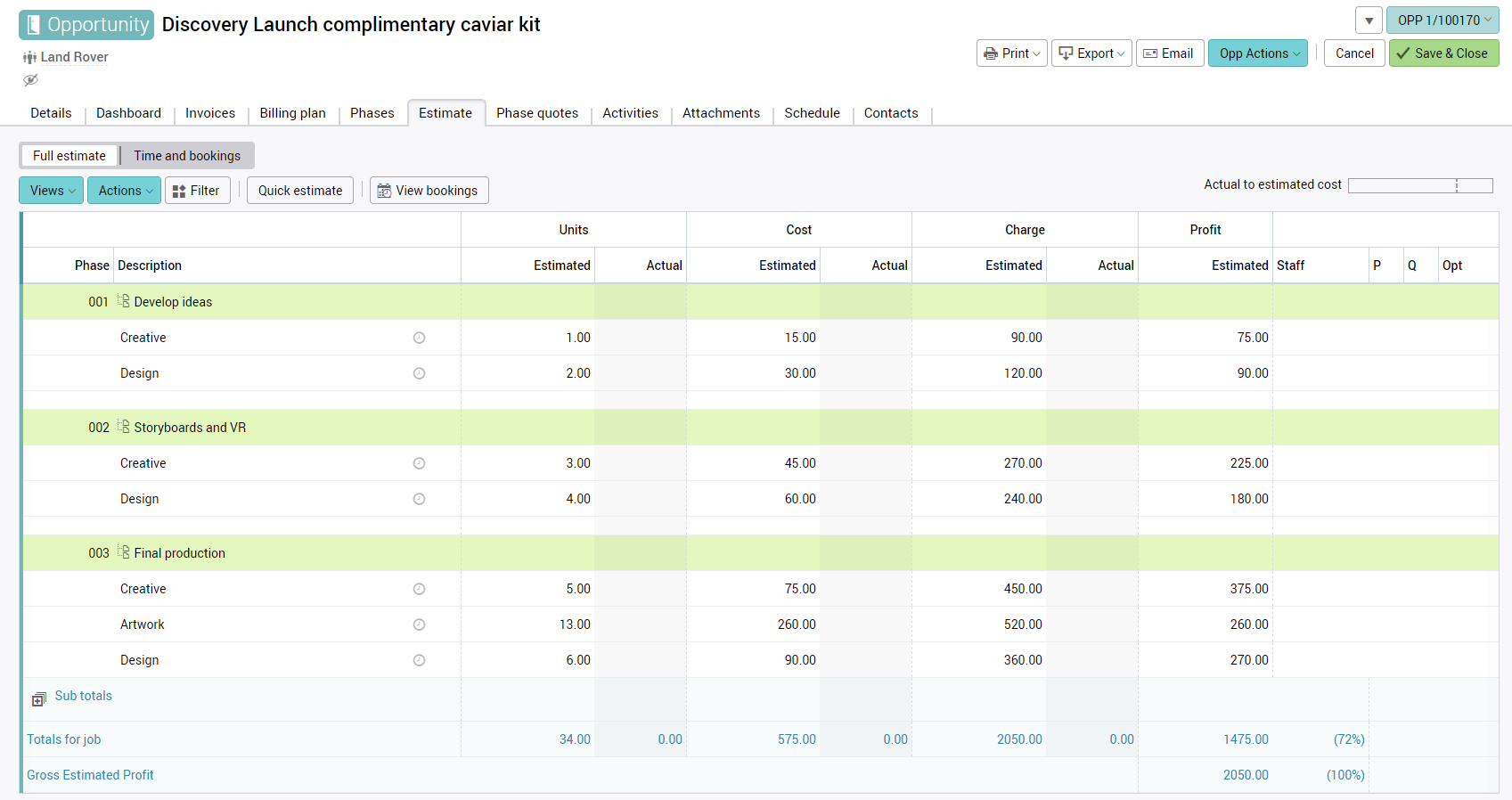Open the Views dropdown

click(52, 191)
